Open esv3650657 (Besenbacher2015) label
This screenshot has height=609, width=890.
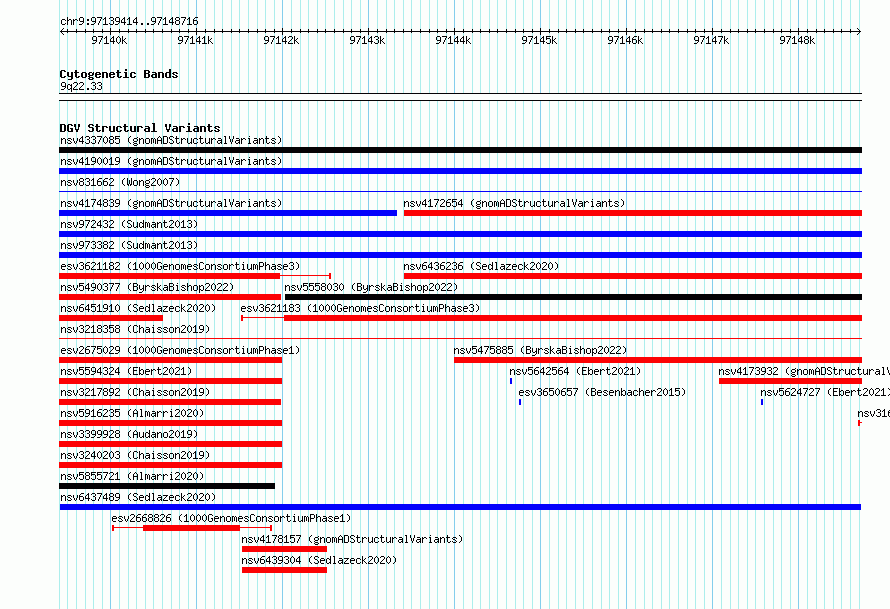pos(602,392)
